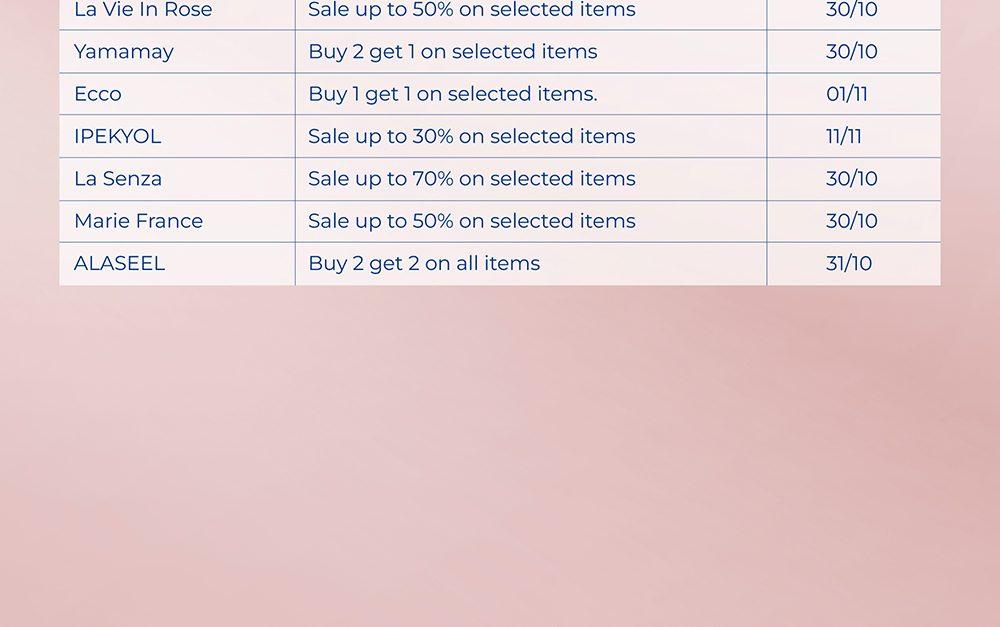The width and height of the screenshot is (1000, 627).
Task: Click the Sale up to 30% offer
Action: tap(471, 136)
